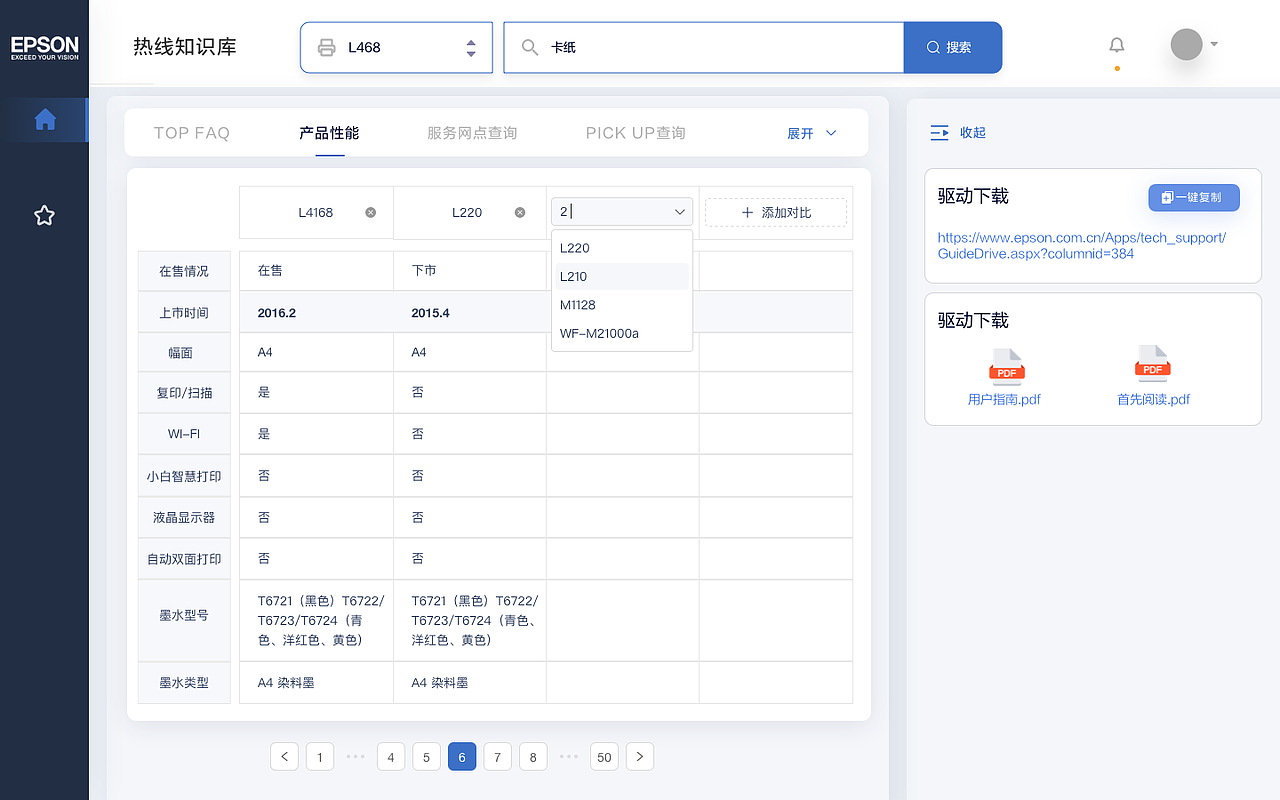Click the printer icon in model selector
Image resolution: width=1280 pixels, height=800 pixels.
(x=328, y=46)
